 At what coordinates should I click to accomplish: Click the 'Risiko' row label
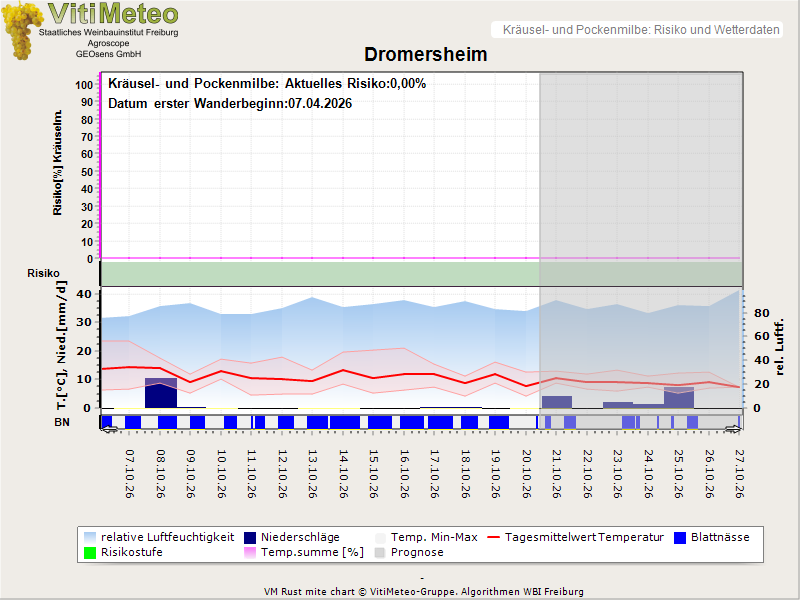[43, 273]
